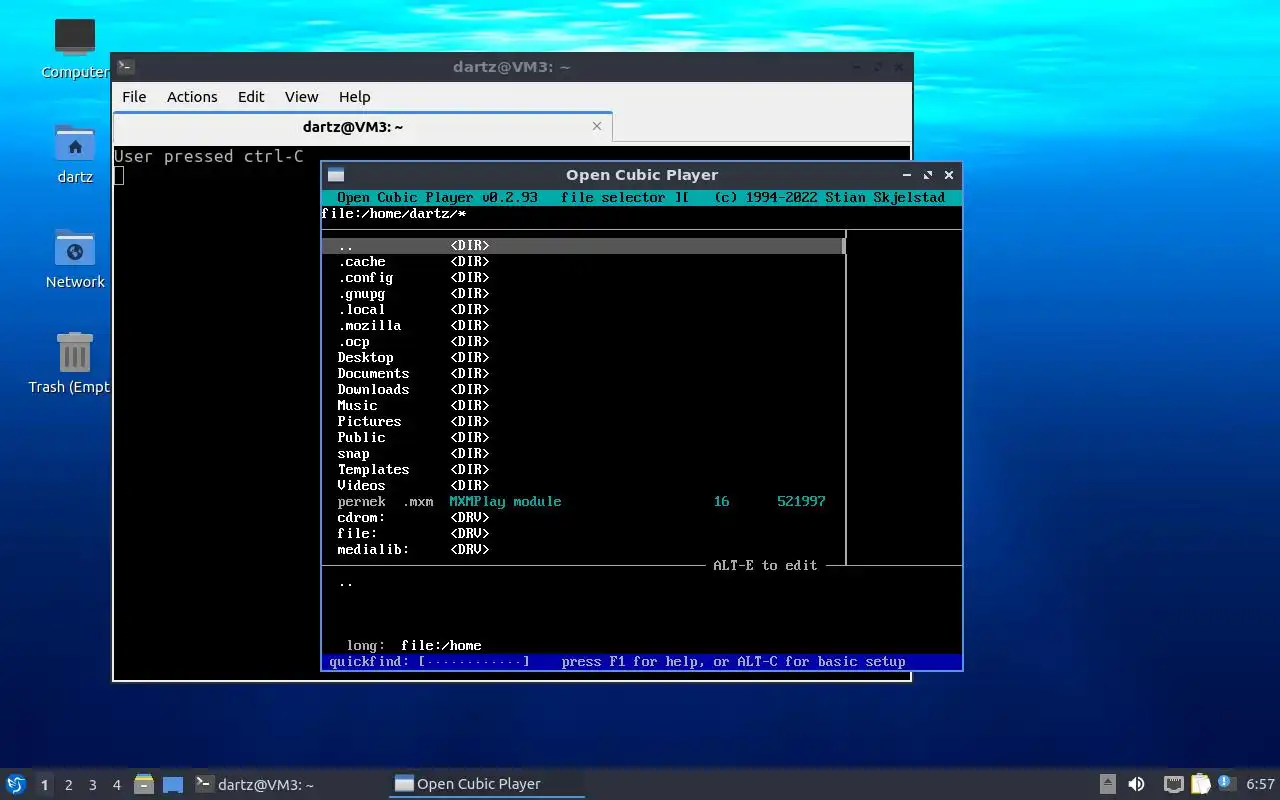This screenshot has height=800, width=1280.
Task: Click the 'long: file:/home' line
Action: point(414,646)
